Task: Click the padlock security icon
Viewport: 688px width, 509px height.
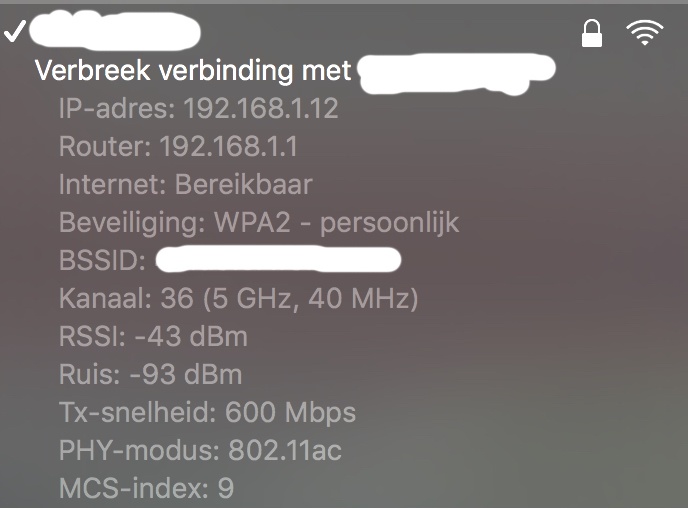Action: (x=592, y=35)
